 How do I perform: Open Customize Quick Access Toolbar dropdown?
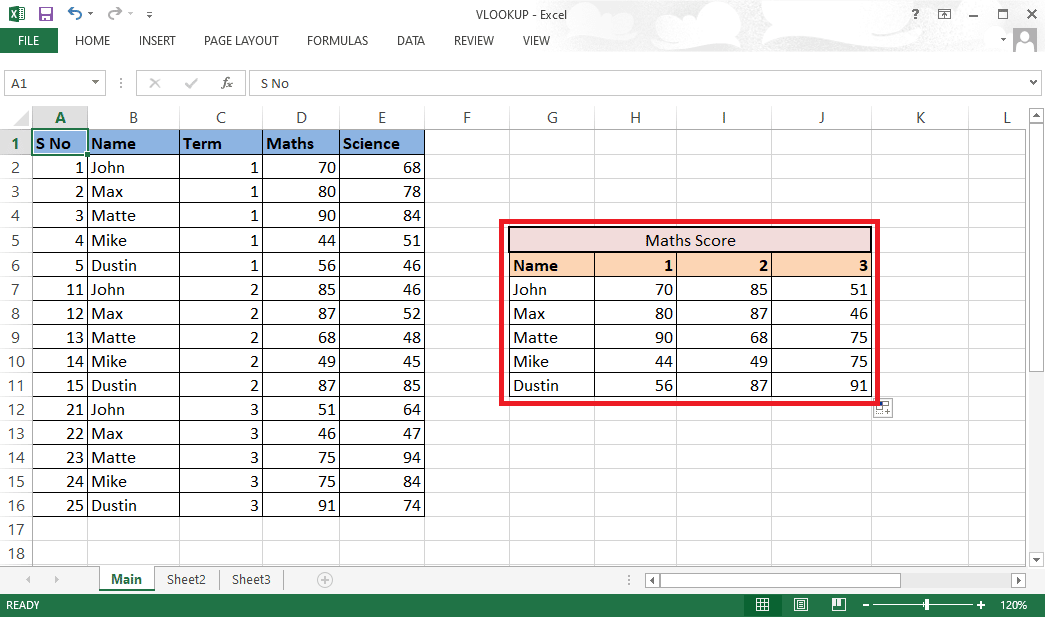click(149, 14)
